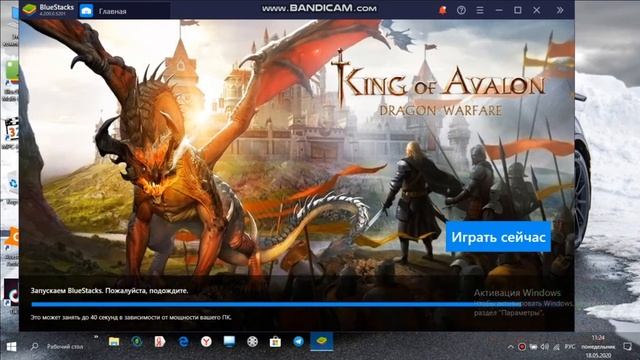
Task: Click 'Рабочий стол' taskbar toolbar label
Action: [65, 347]
